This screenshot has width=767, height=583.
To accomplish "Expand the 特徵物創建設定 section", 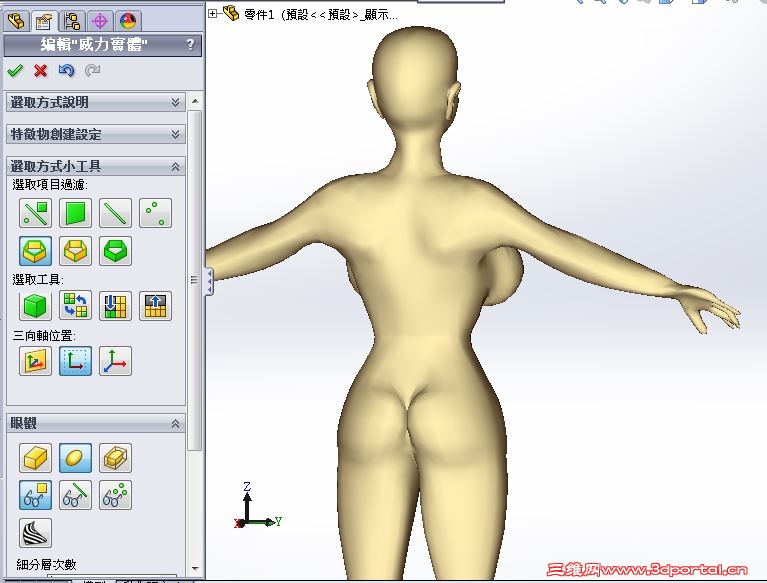I will (x=95, y=134).
